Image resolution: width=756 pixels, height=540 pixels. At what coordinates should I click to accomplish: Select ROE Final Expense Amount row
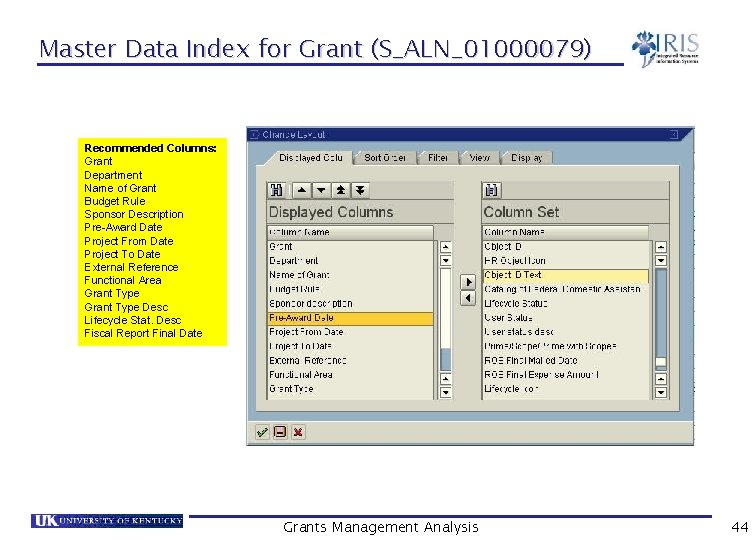566,375
